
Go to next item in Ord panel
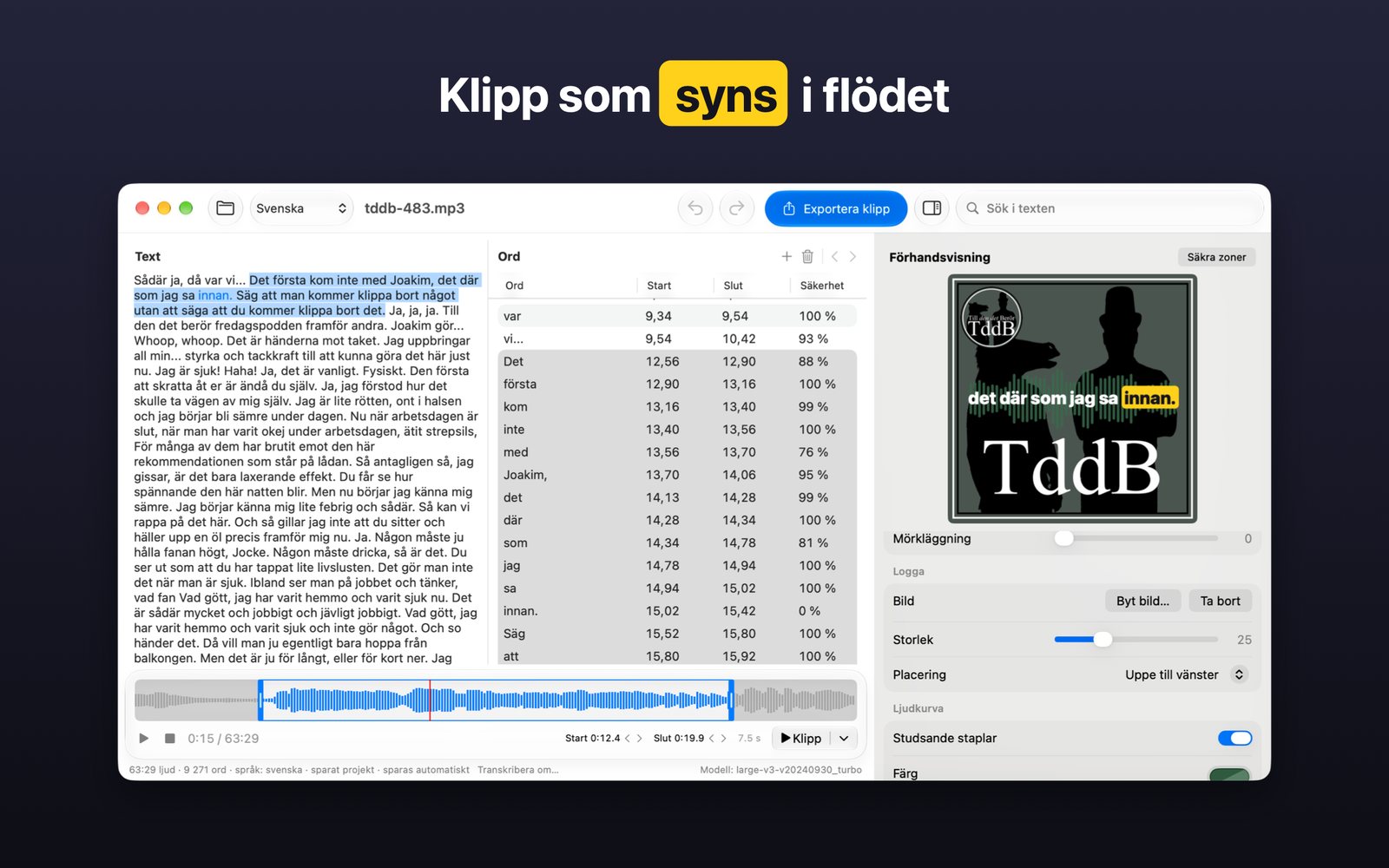tap(852, 256)
